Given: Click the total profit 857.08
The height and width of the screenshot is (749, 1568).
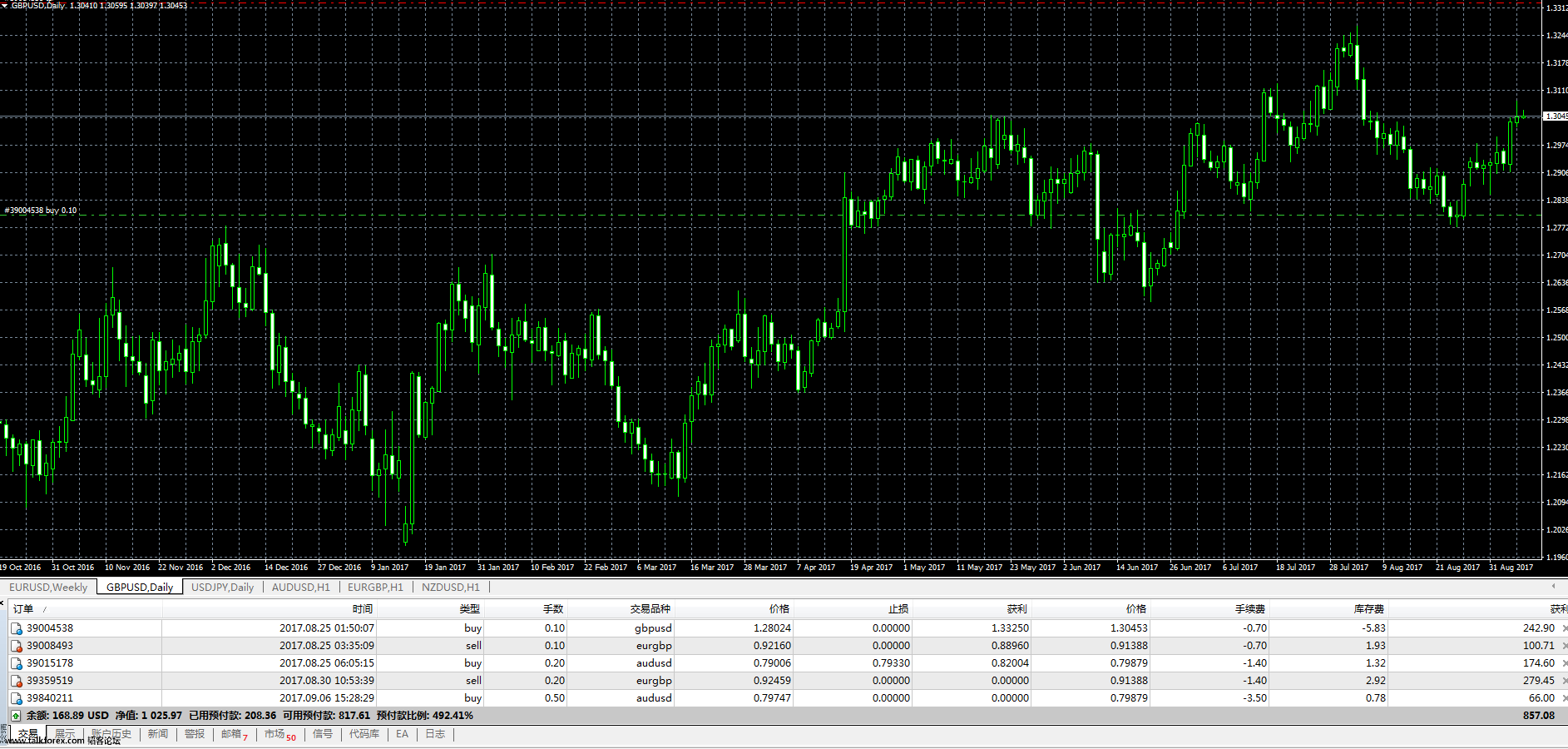Looking at the screenshot, I should pyautogui.click(x=1539, y=716).
